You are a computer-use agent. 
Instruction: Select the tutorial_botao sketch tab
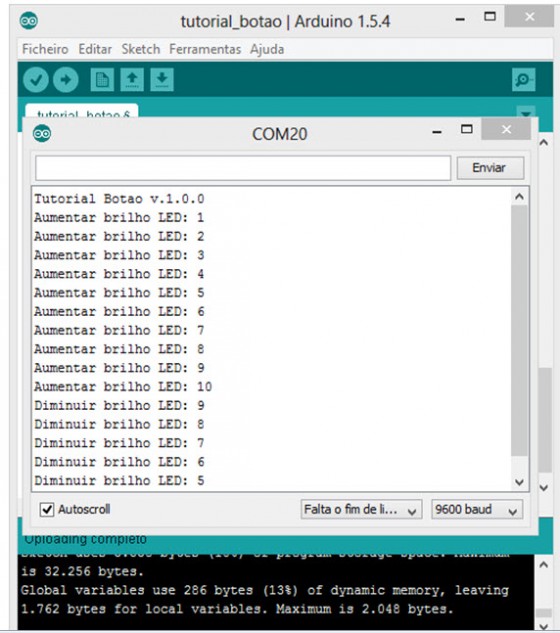[82, 111]
